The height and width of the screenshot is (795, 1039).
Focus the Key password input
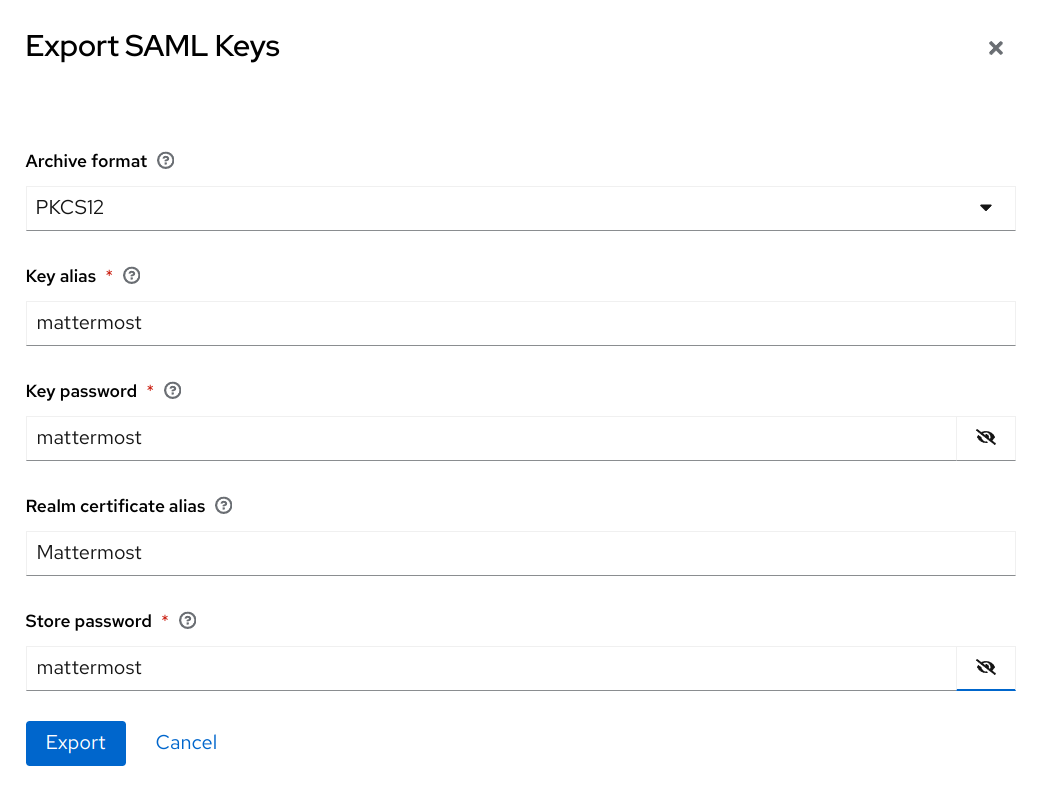pos(400,438)
